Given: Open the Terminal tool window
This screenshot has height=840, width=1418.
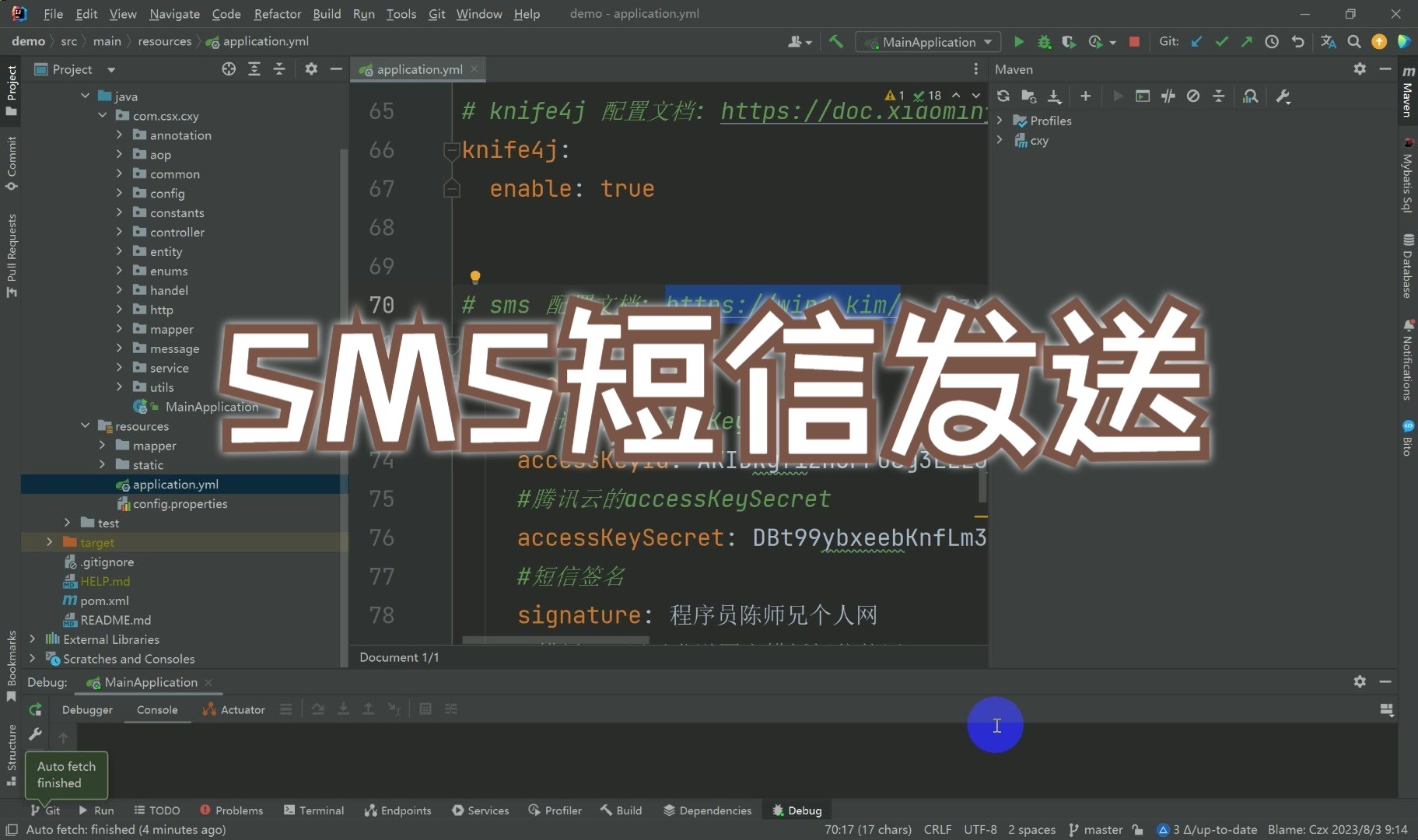Looking at the screenshot, I should 313,810.
